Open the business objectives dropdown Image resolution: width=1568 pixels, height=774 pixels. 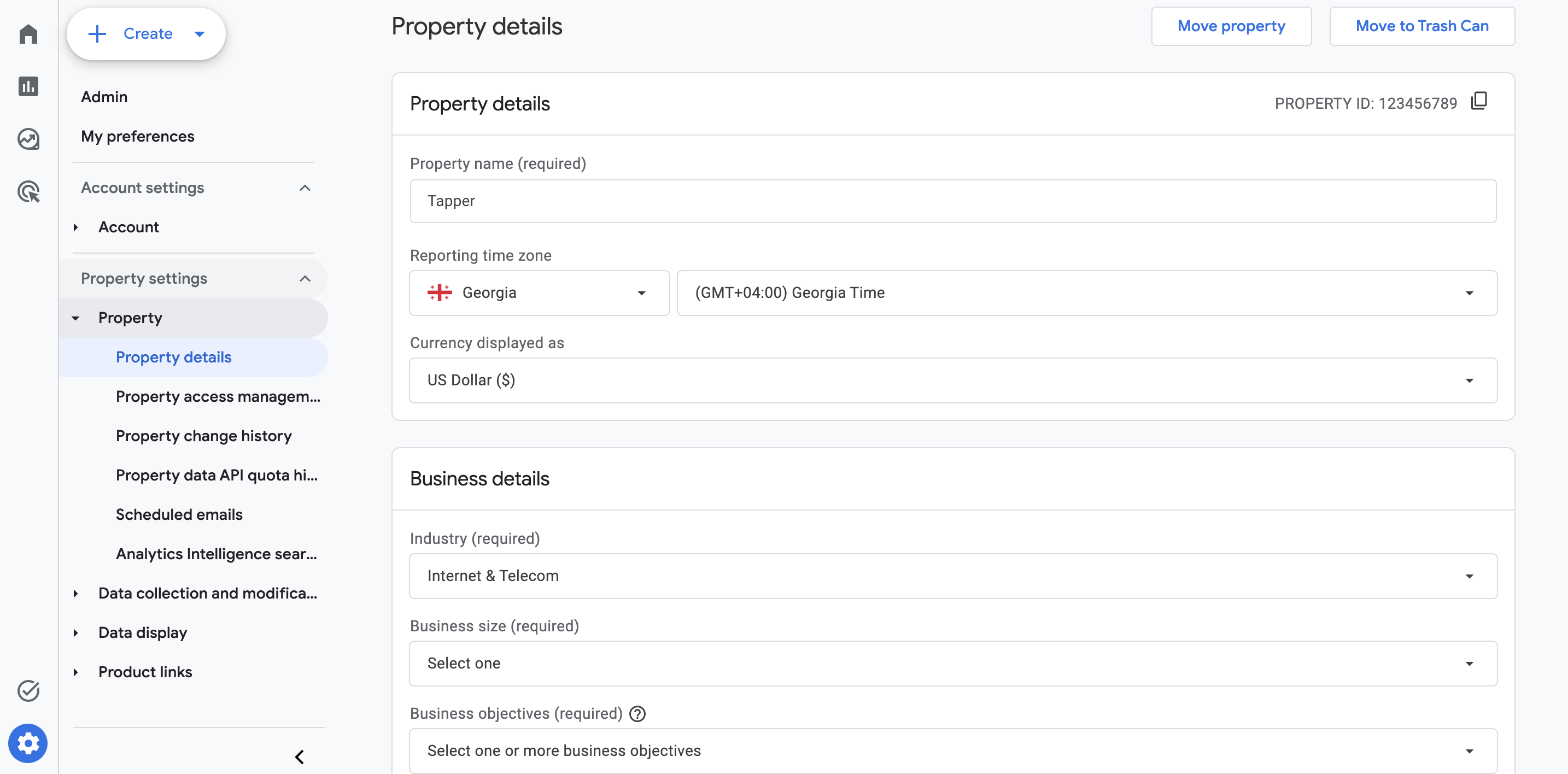tap(953, 750)
